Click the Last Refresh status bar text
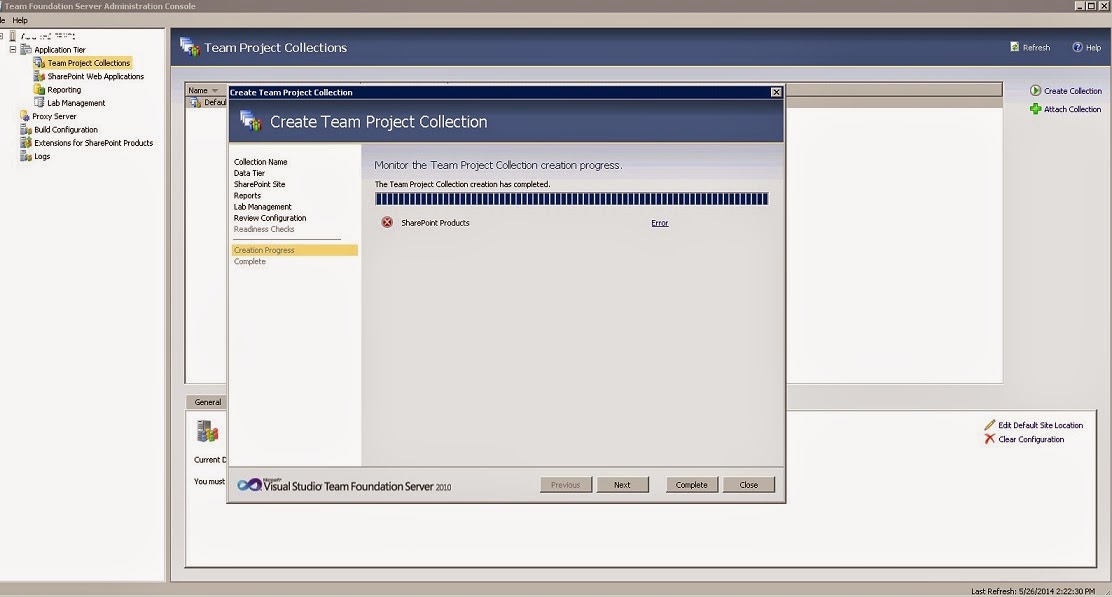1112x597 pixels. (1033, 591)
